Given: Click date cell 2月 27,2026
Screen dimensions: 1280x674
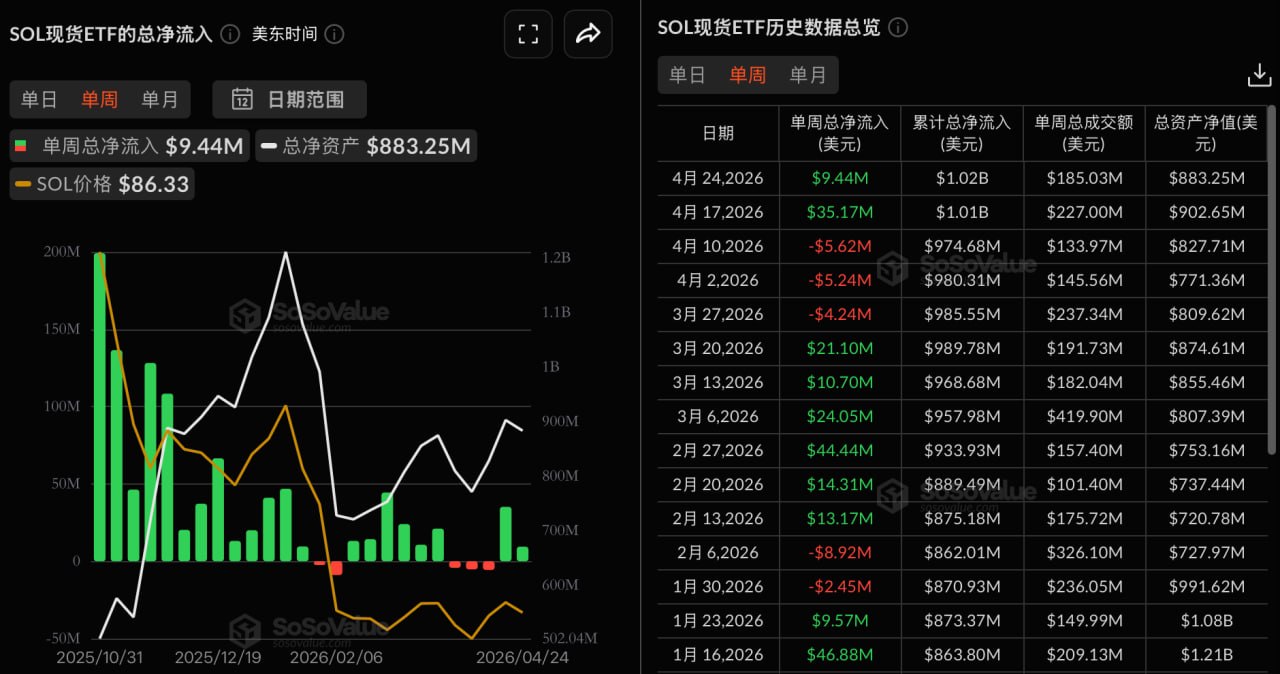Looking at the screenshot, I should click(x=718, y=450).
